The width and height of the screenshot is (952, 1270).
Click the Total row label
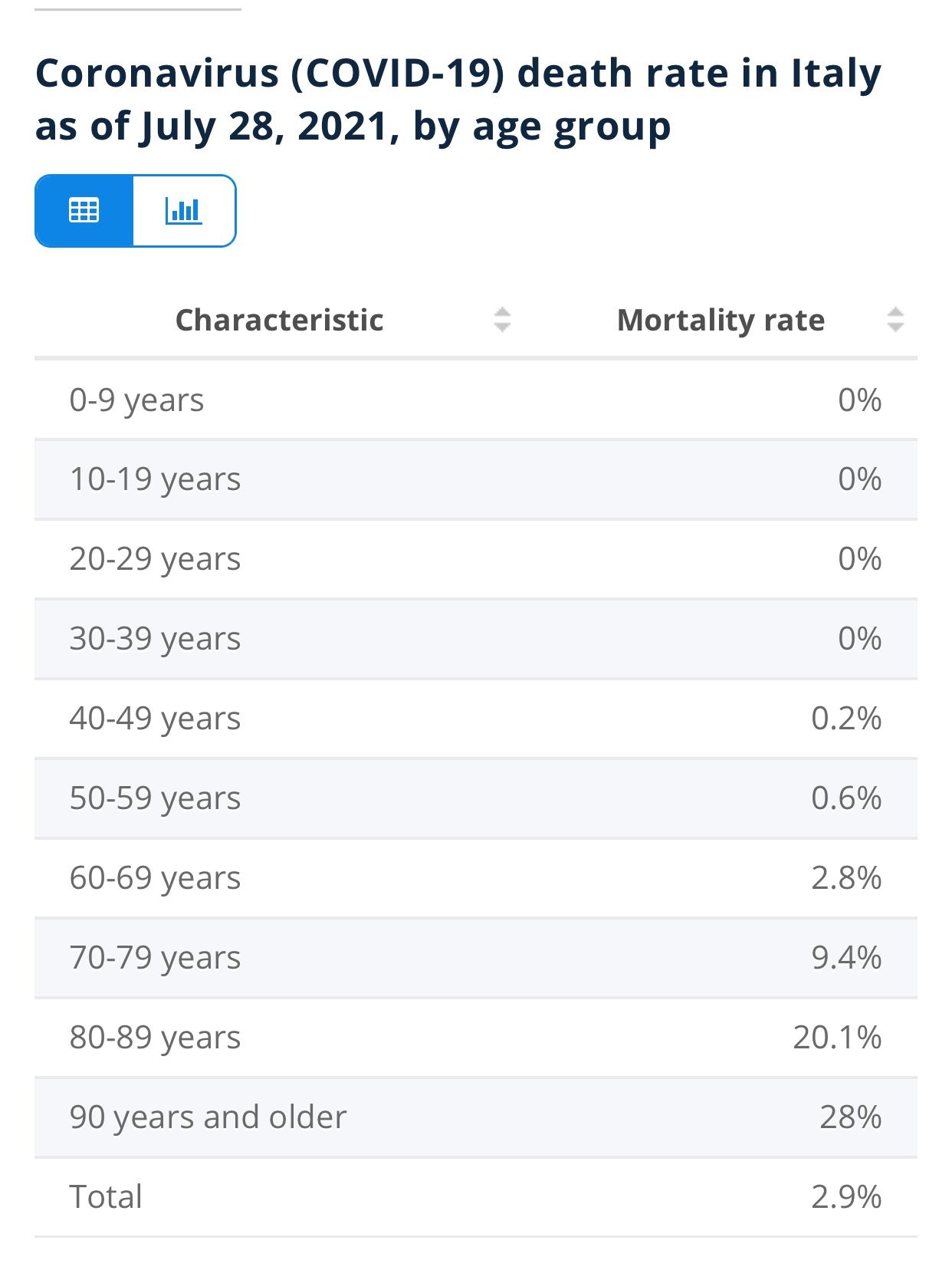click(106, 1198)
